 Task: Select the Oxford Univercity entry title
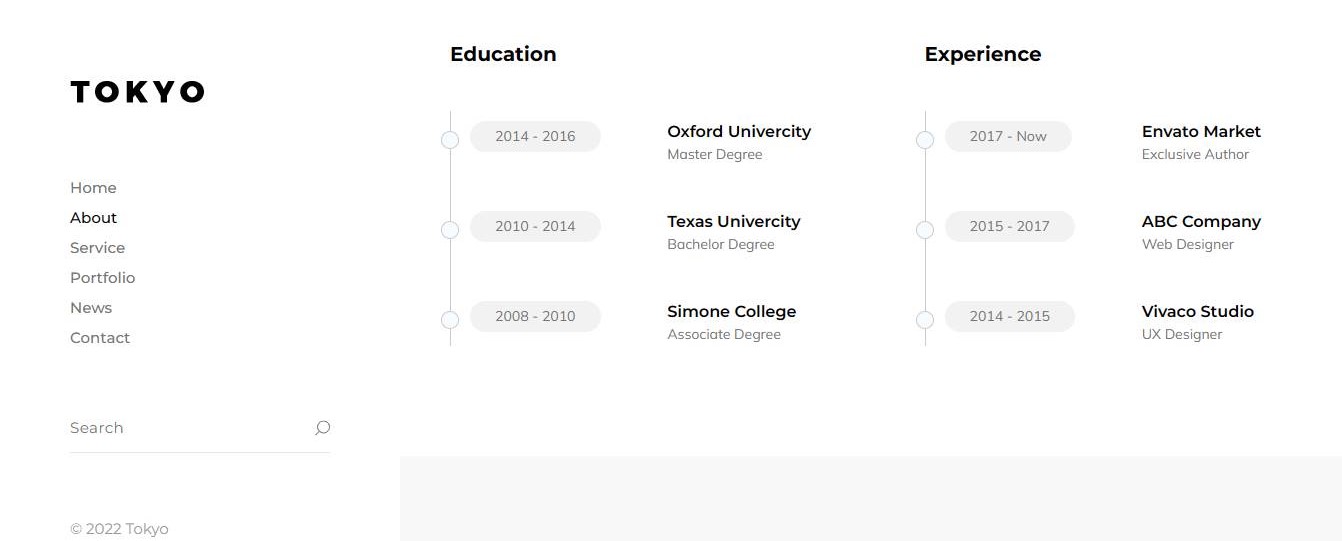click(x=739, y=132)
